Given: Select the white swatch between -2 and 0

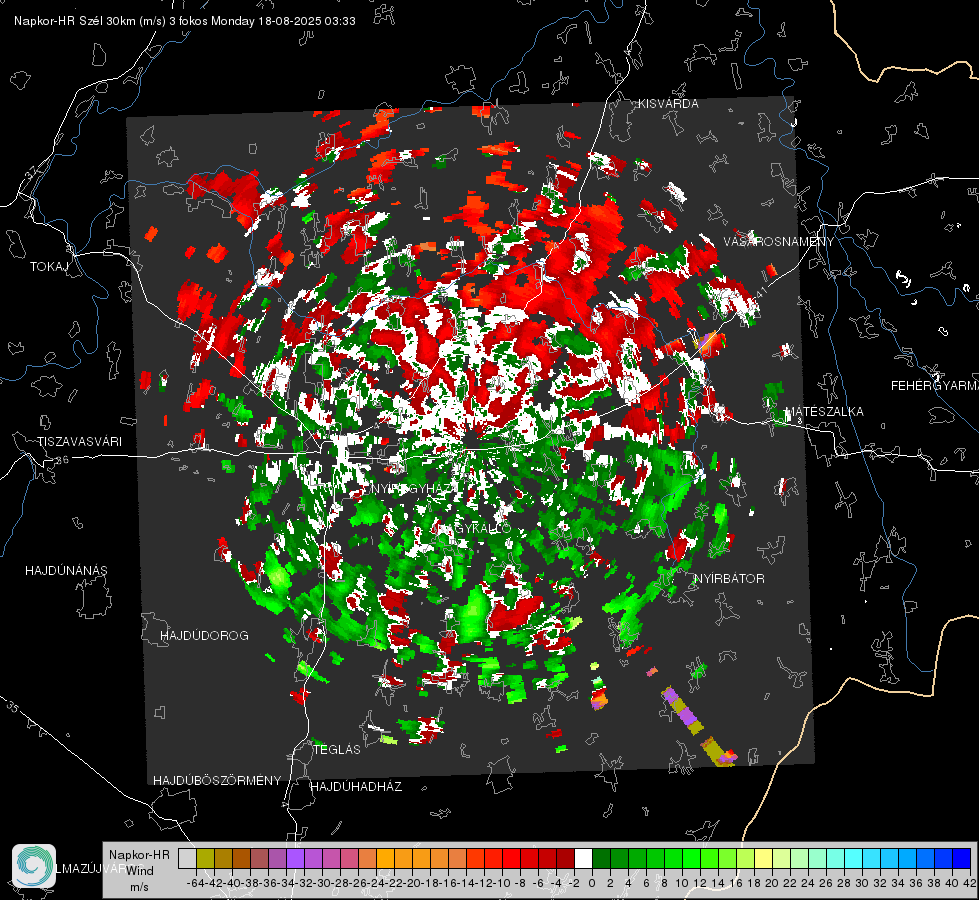Looking at the screenshot, I should coord(583,858).
